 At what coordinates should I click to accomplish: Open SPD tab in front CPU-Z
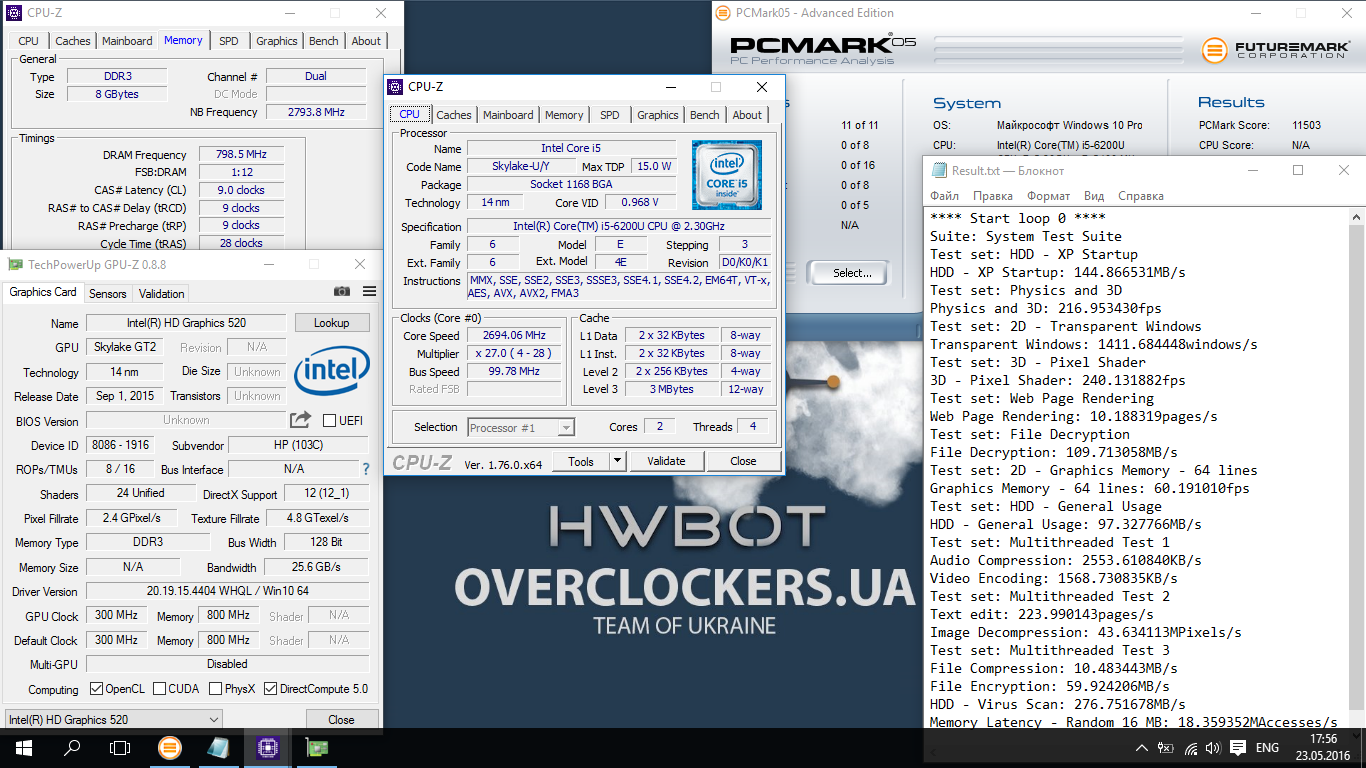610,115
